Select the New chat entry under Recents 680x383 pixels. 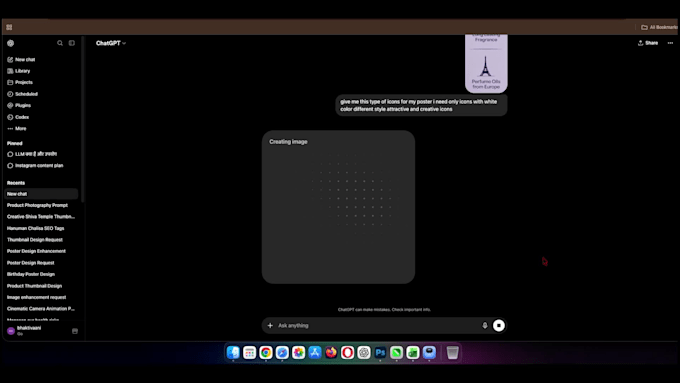(x=41, y=194)
